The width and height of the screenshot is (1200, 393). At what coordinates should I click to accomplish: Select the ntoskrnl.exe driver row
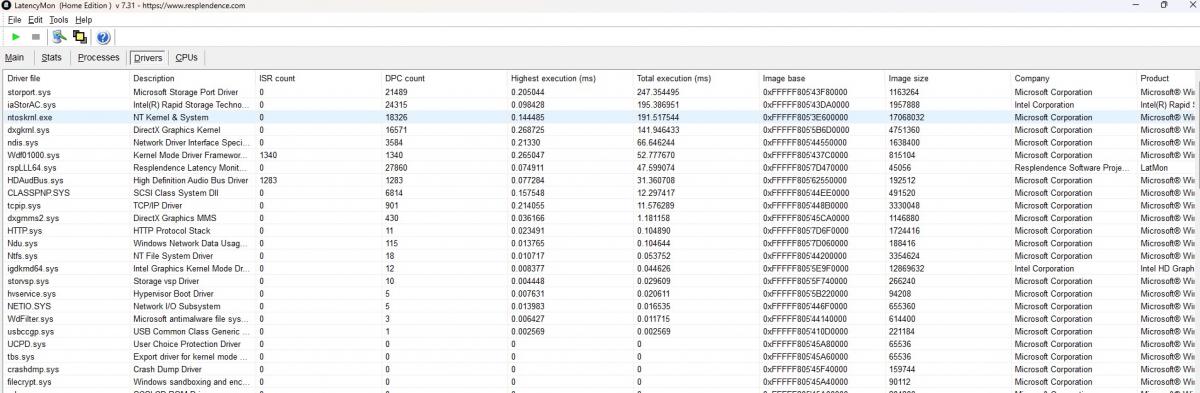(x=600, y=117)
